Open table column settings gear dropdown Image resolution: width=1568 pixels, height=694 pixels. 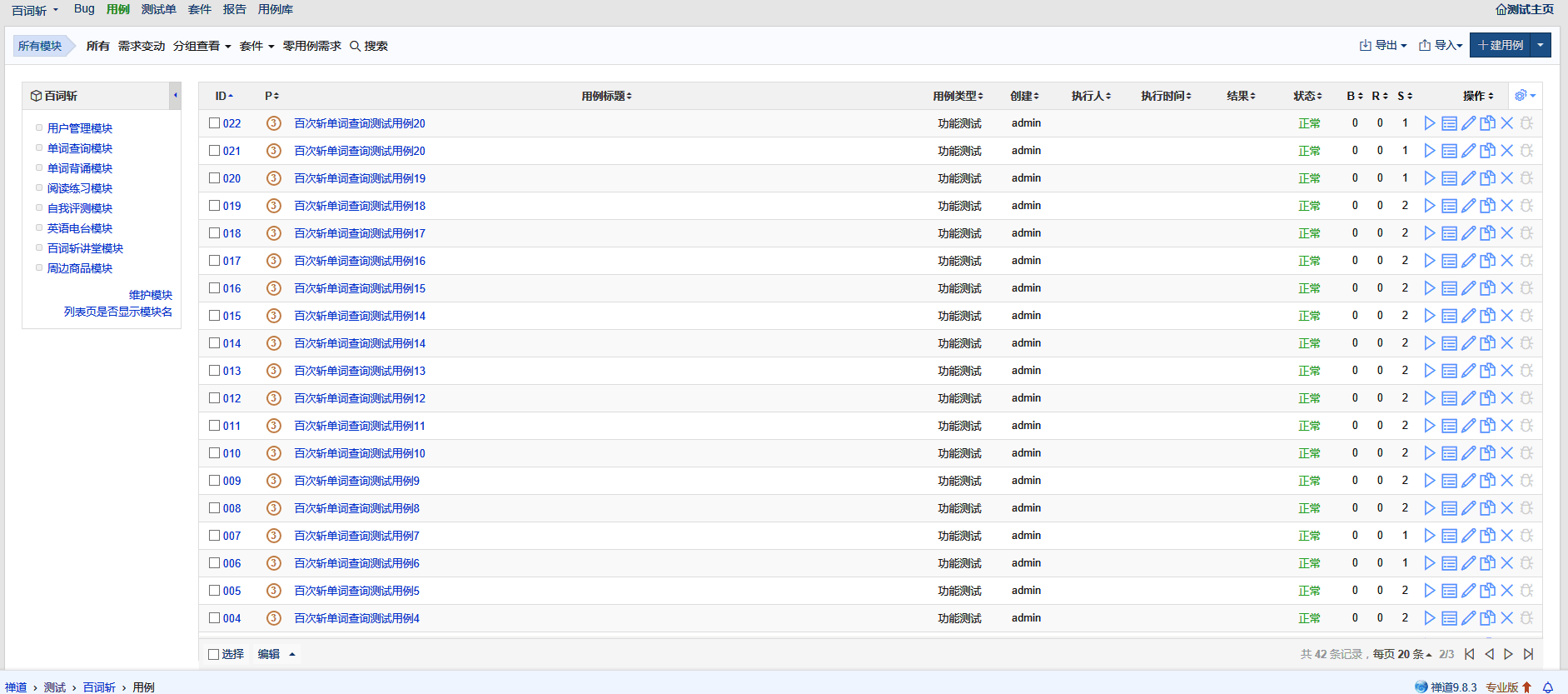point(1525,96)
